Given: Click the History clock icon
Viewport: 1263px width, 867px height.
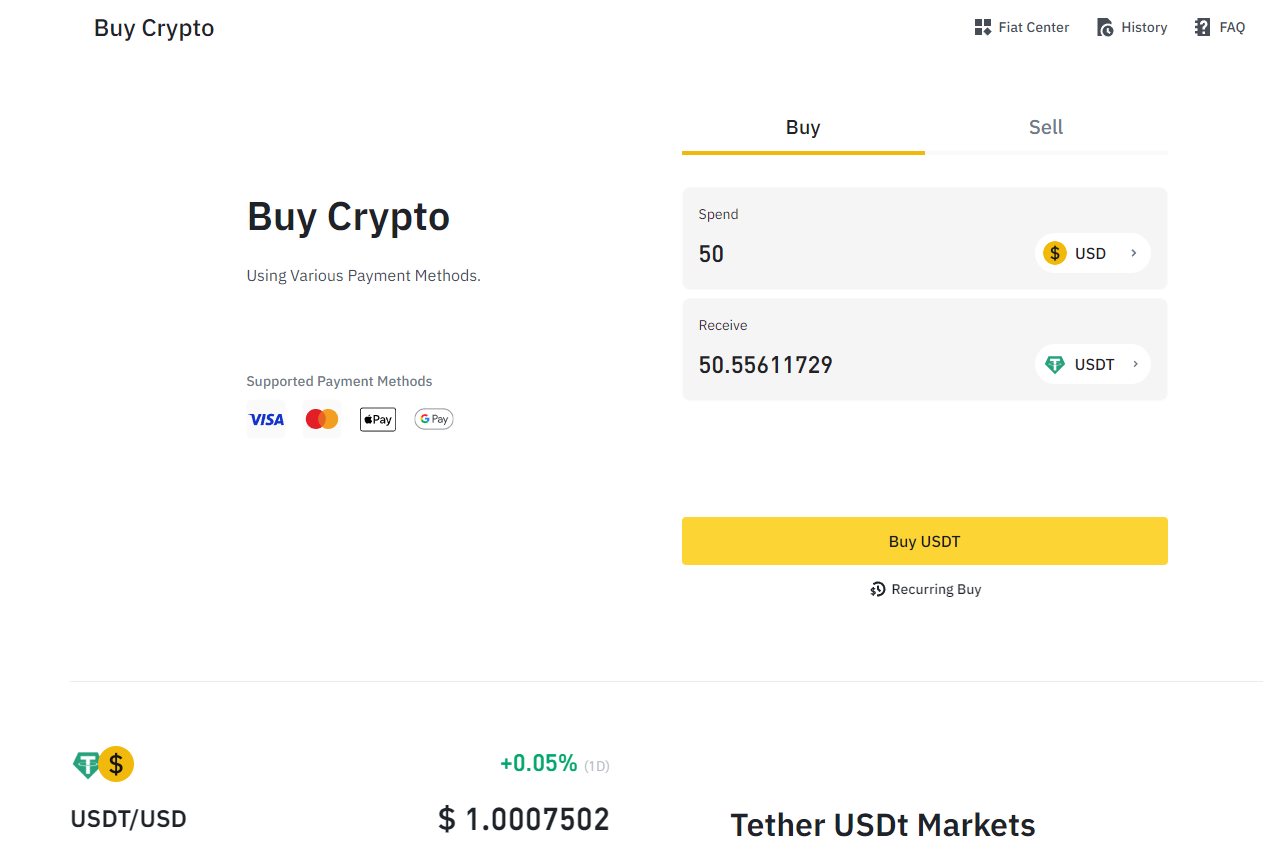Looking at the screenshot, I should click(1105, 28).
